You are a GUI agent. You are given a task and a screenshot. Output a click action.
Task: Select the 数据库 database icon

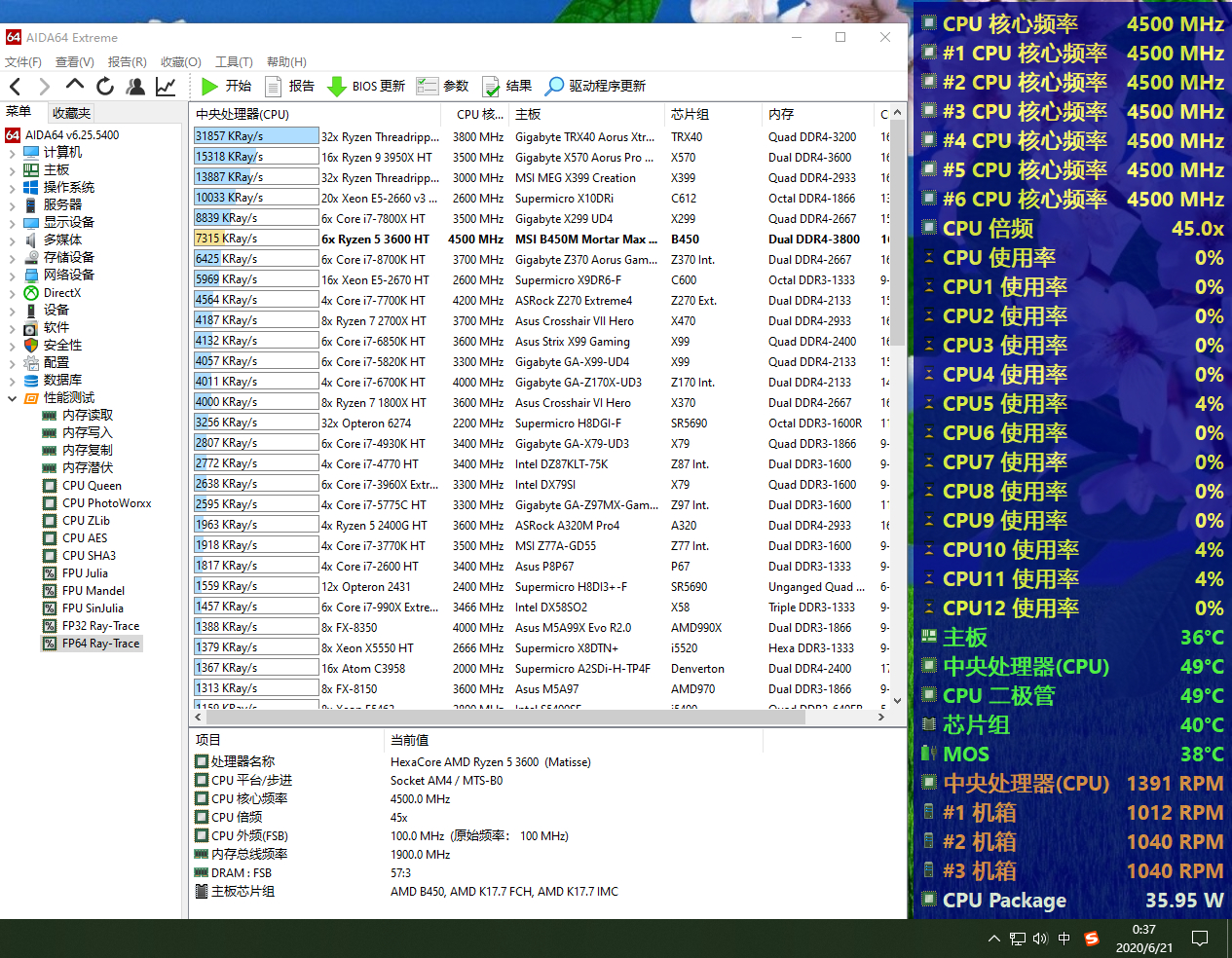tap(31, 381)
